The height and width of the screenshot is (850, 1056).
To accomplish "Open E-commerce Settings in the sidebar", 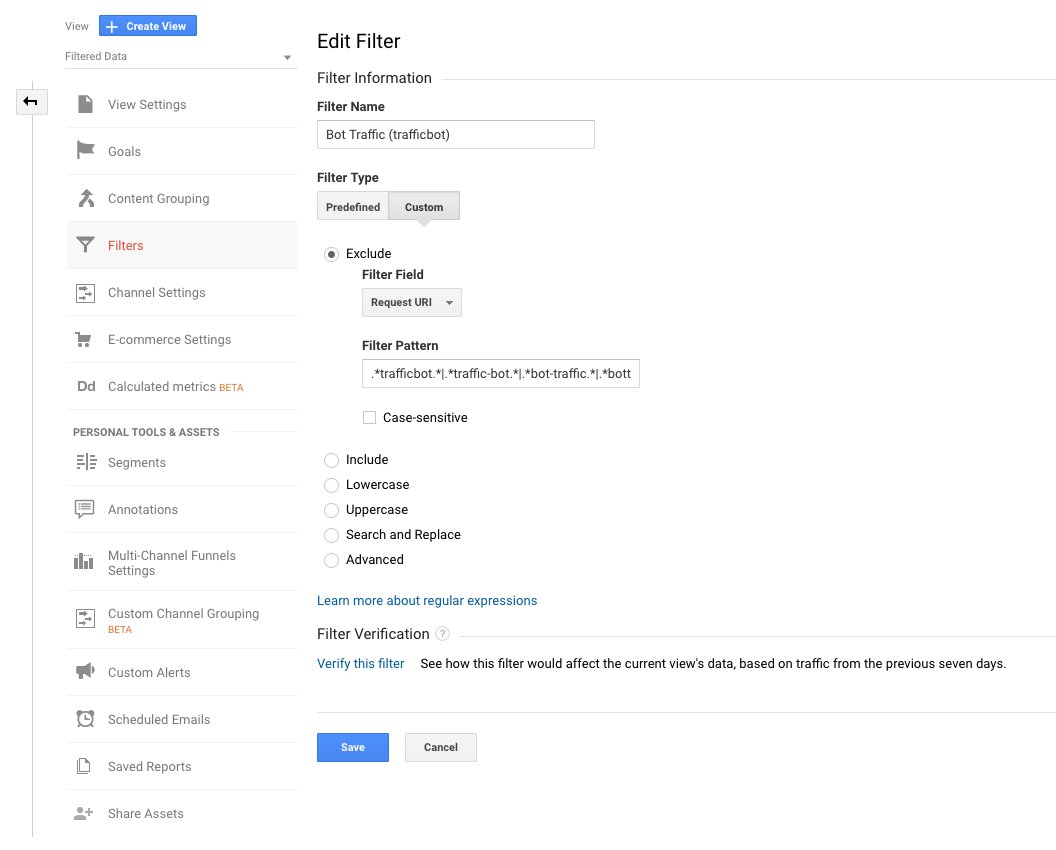I will point(182,339).
